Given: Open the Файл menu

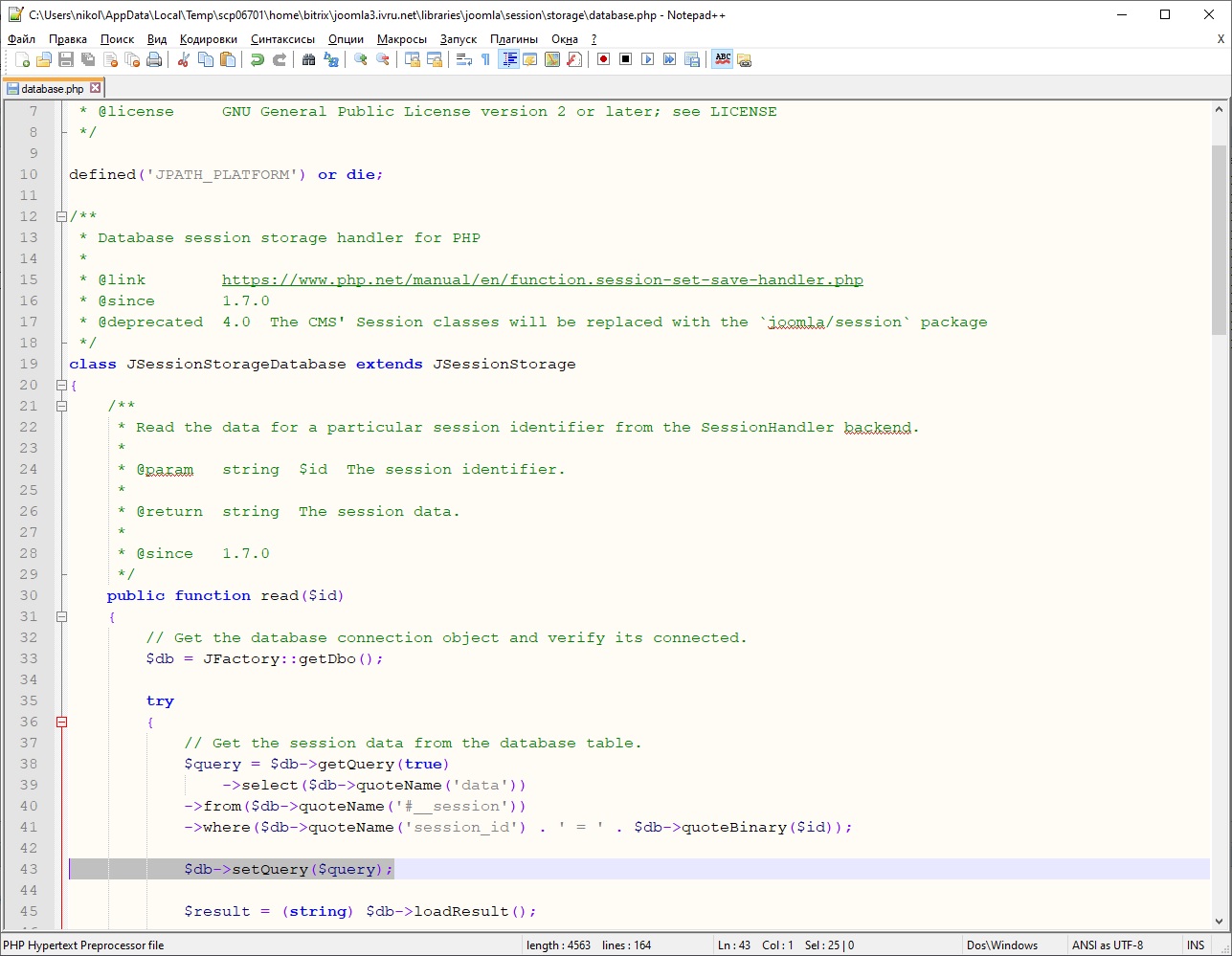Looking at the screenshot, I should coord(21,39).
